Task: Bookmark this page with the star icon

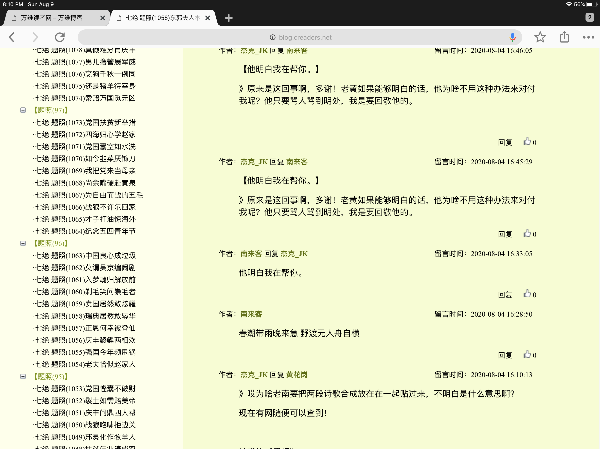Action: coord(540,37)
